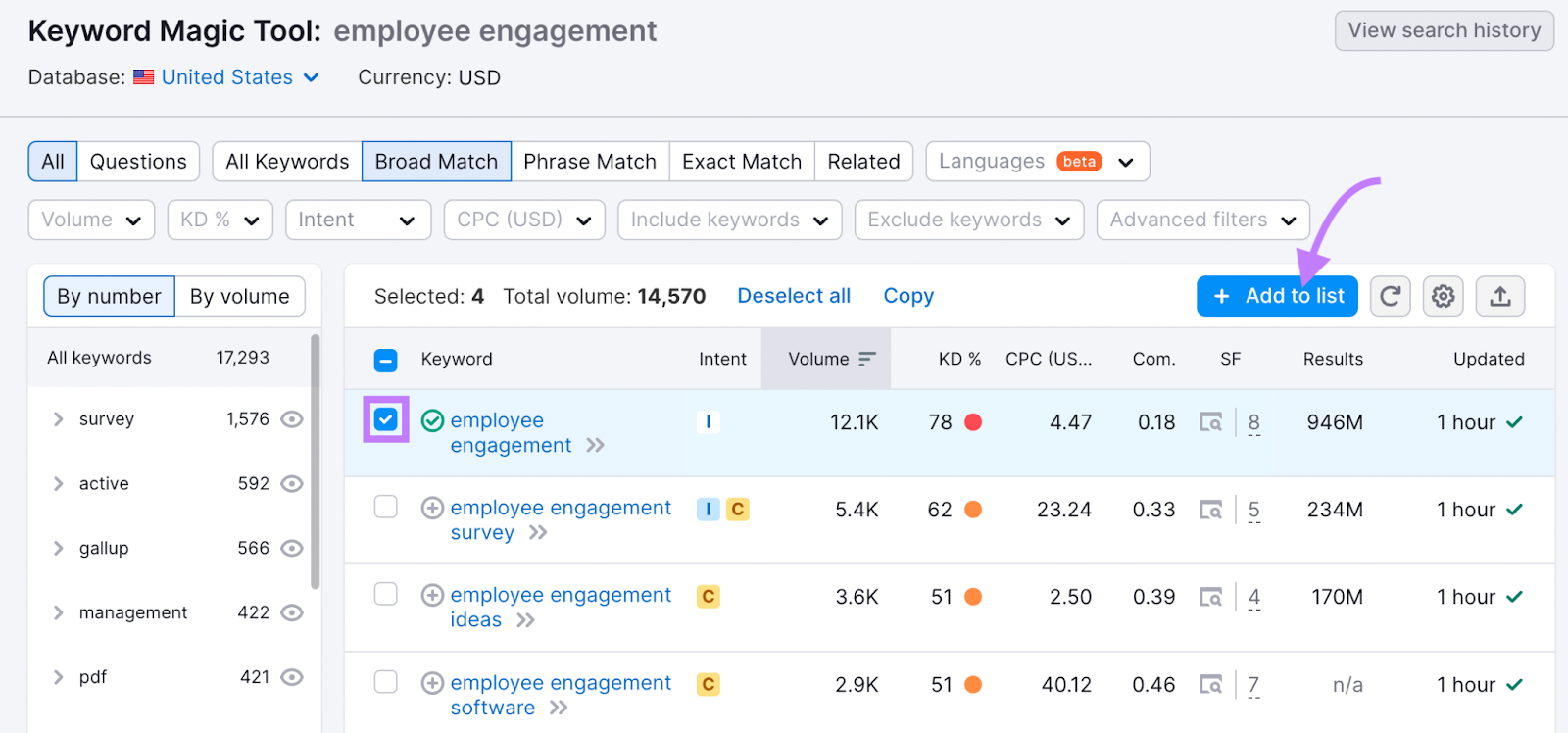Switch grouping to By volume

click(x=239, y=296)
